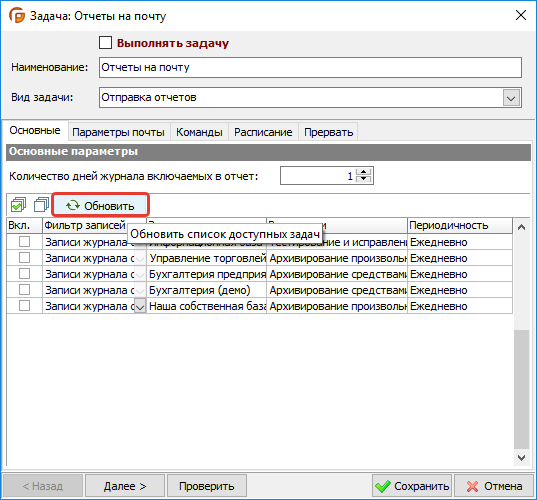Select the Бухгалтерия (демо) cell
The width and height of the screenshot is (537, 500).
(207, 290)
